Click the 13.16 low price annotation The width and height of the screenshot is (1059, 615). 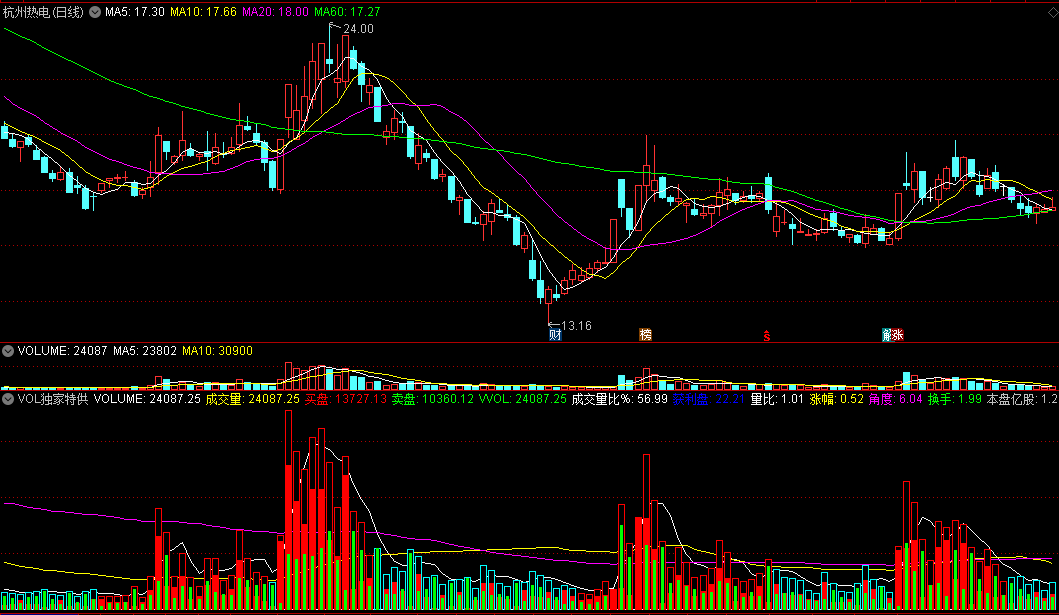point(576,326)
